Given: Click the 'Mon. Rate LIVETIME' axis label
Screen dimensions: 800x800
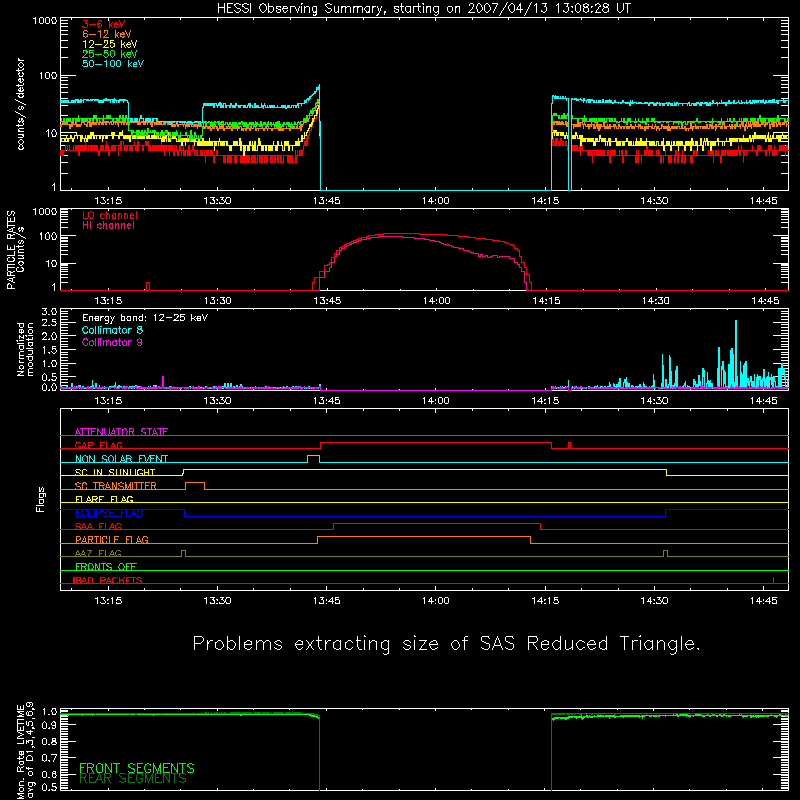Looking at the screenshot, I should [x=20, y=752].
